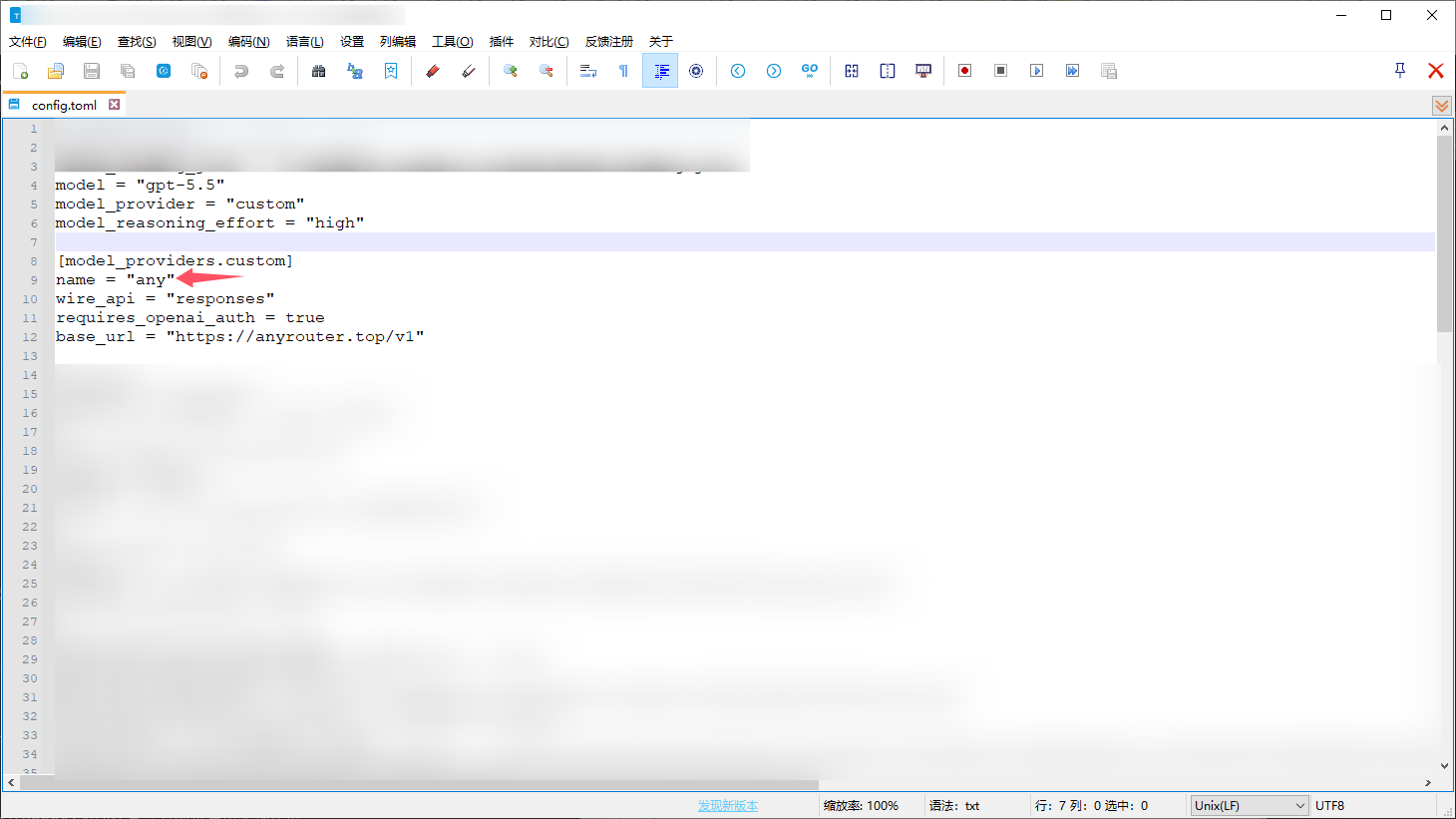
Task: Toggle bookmark with the star bookmark icon
Action: point(391,71)
